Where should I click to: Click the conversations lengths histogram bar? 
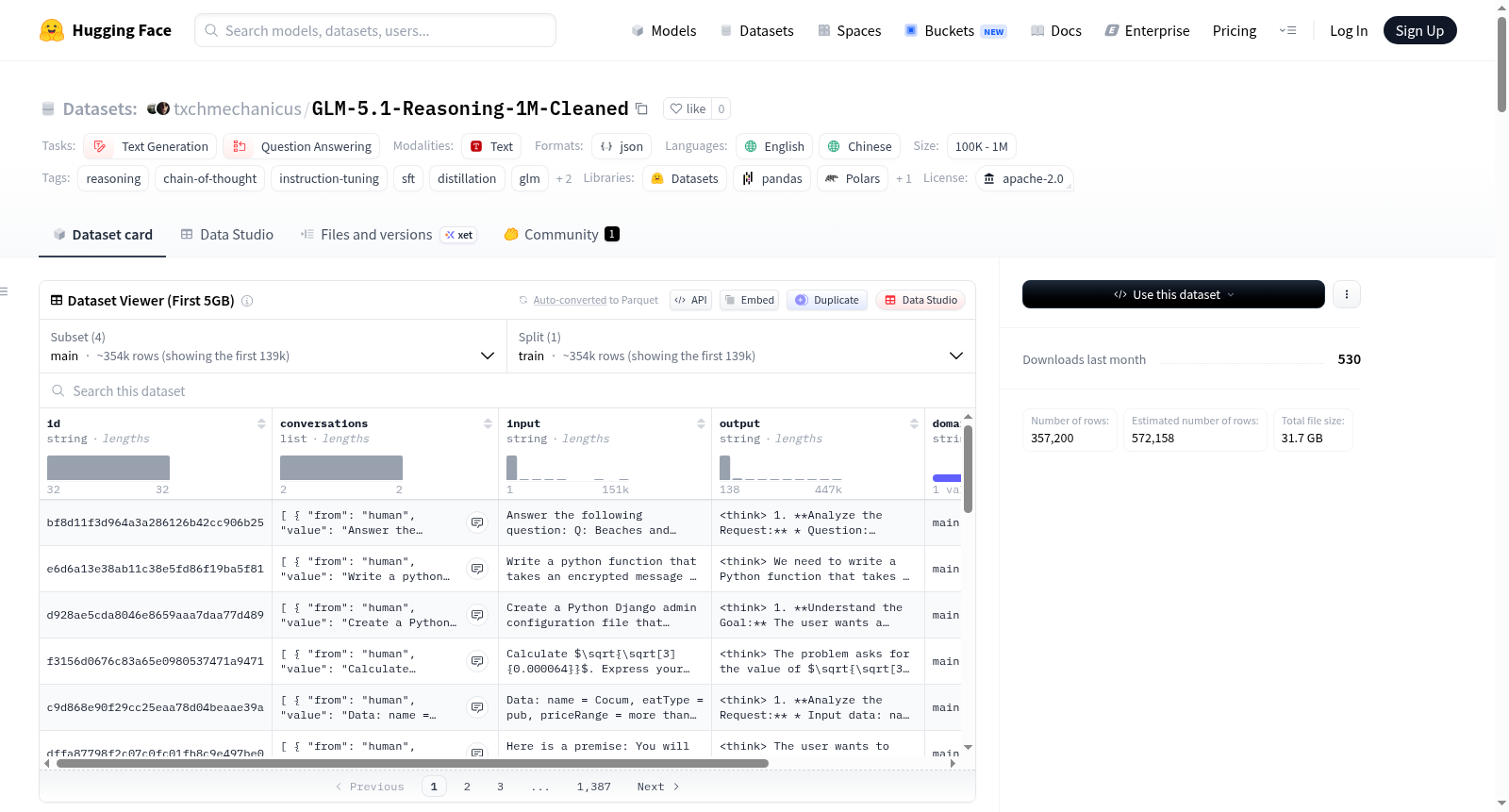[x=341, y=468]
